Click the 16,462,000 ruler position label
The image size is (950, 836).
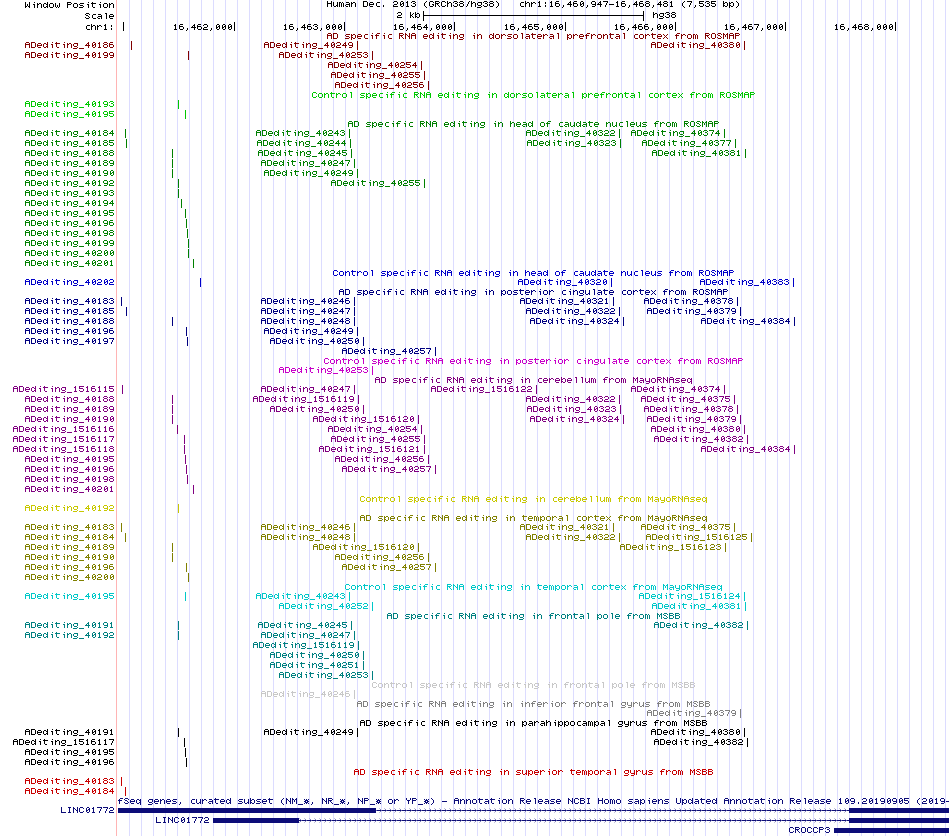click(x=202, y=27)
